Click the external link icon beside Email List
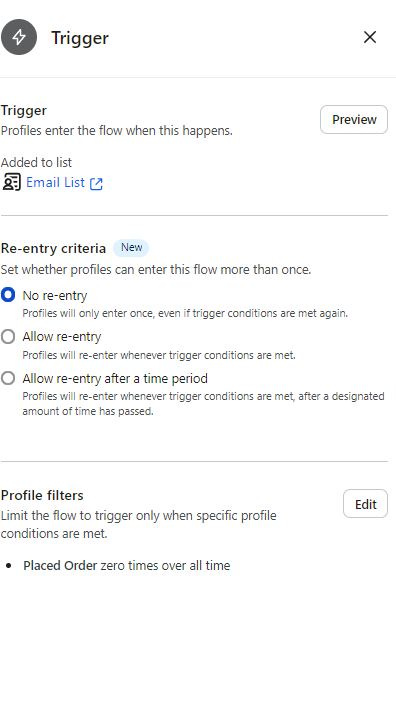 coord(96,184)
